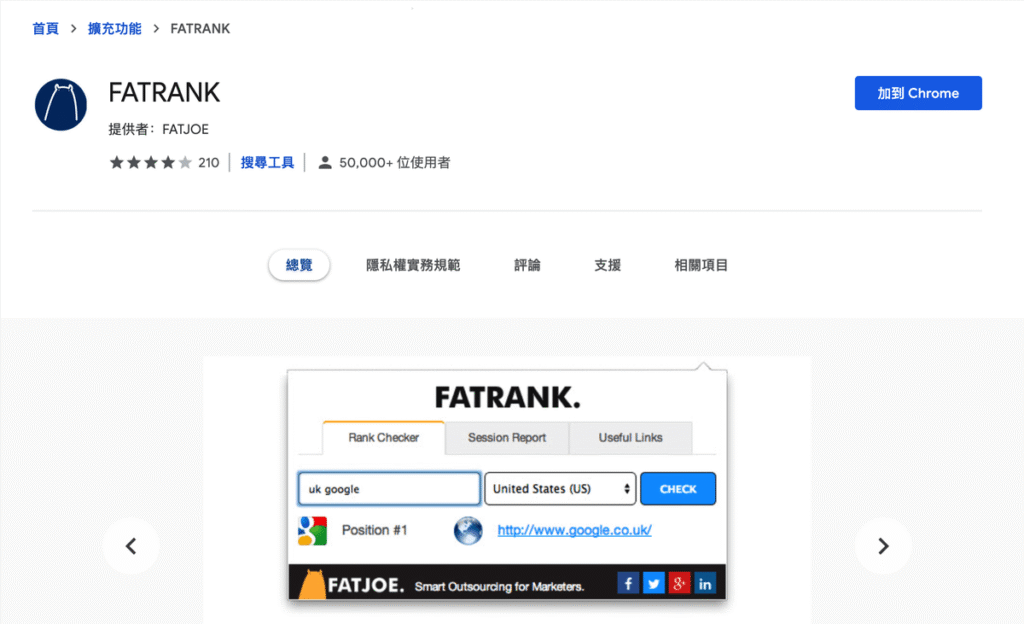The height and width of the screenshot is (624, 1024).
Task: Click the orange FATJOE mascot icon
Action: [x=312, y=584]
